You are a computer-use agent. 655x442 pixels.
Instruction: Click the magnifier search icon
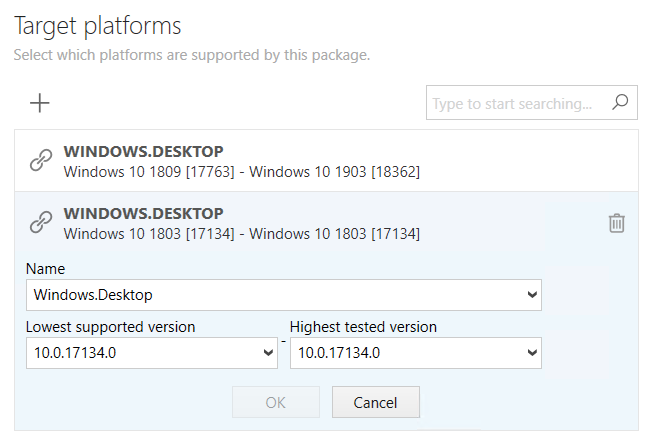[x=620, y=102]
